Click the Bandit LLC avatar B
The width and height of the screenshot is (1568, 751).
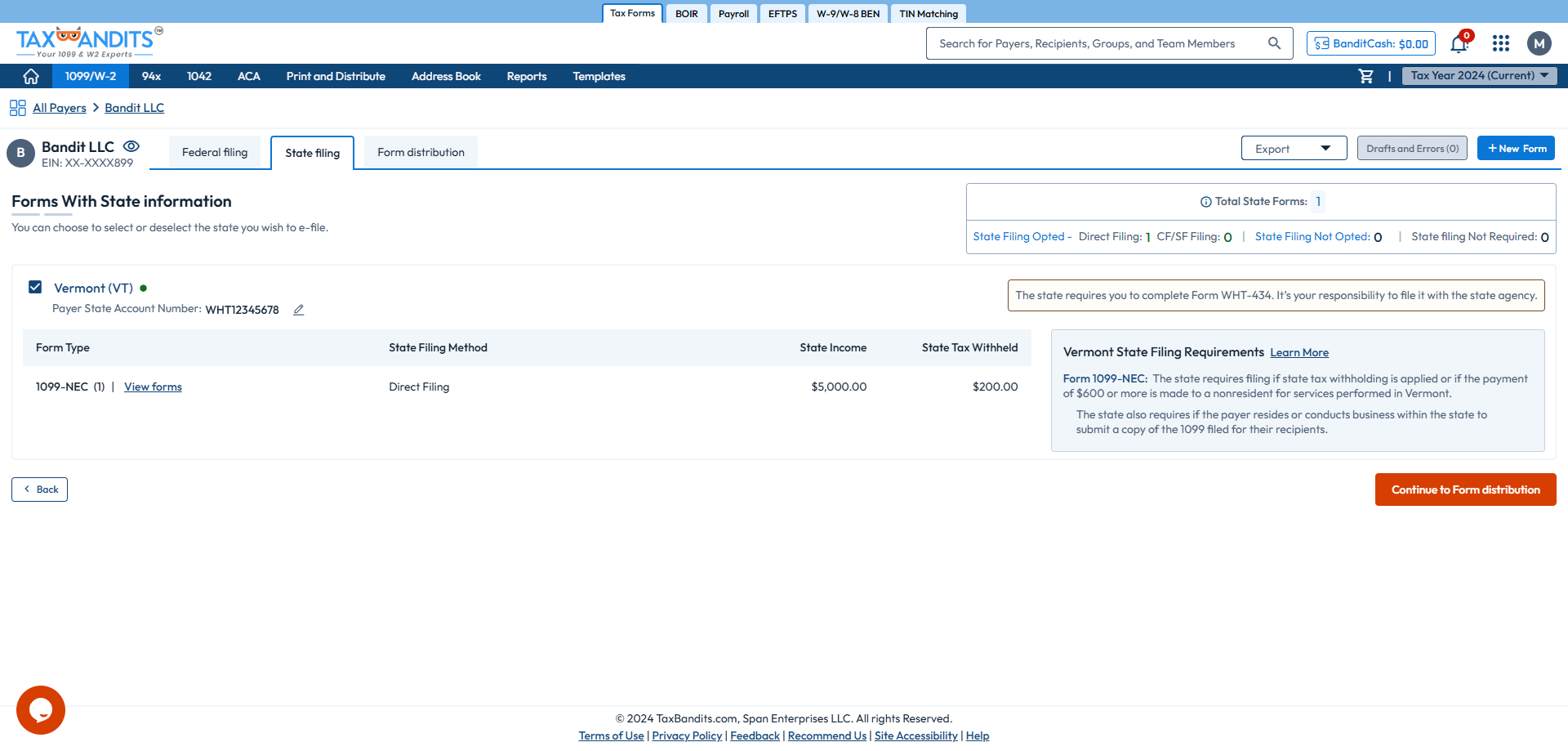pyautogui.click(x=20, y=153)
